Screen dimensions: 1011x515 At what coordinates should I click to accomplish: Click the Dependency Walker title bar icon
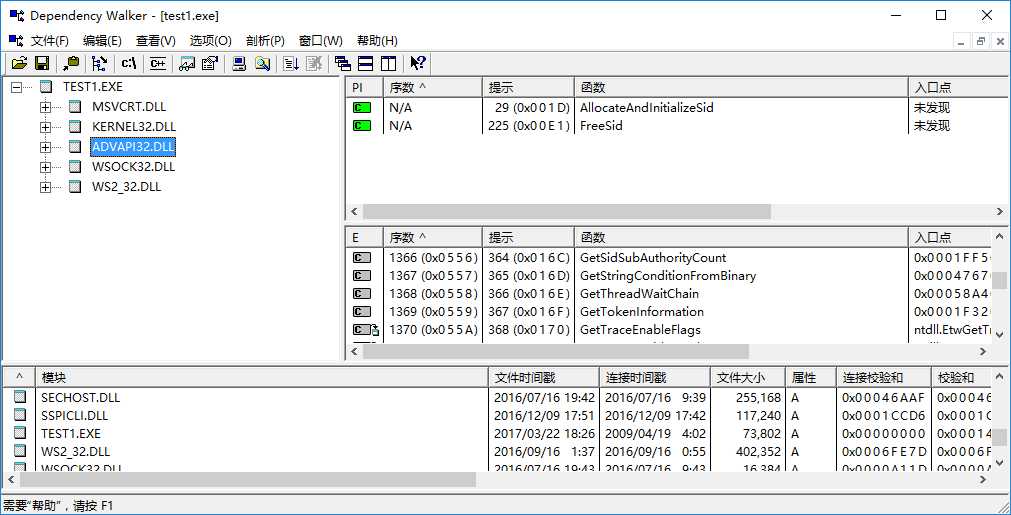point(16,14)
